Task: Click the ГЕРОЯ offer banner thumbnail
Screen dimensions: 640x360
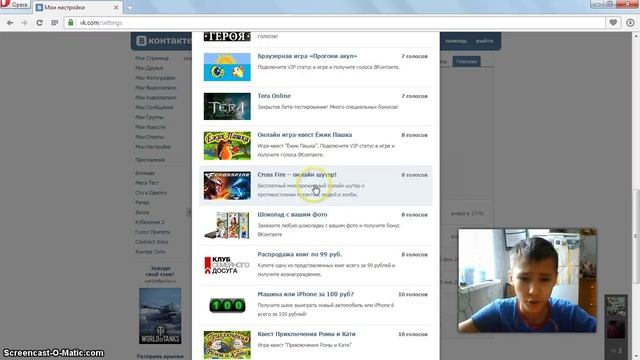Action: 227,36
